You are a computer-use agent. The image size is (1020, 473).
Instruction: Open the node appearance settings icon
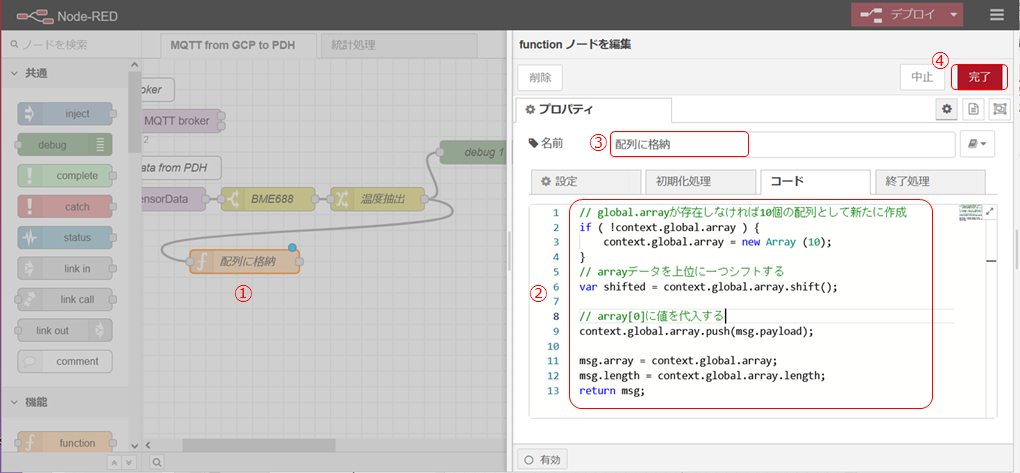tap(998, 109)
